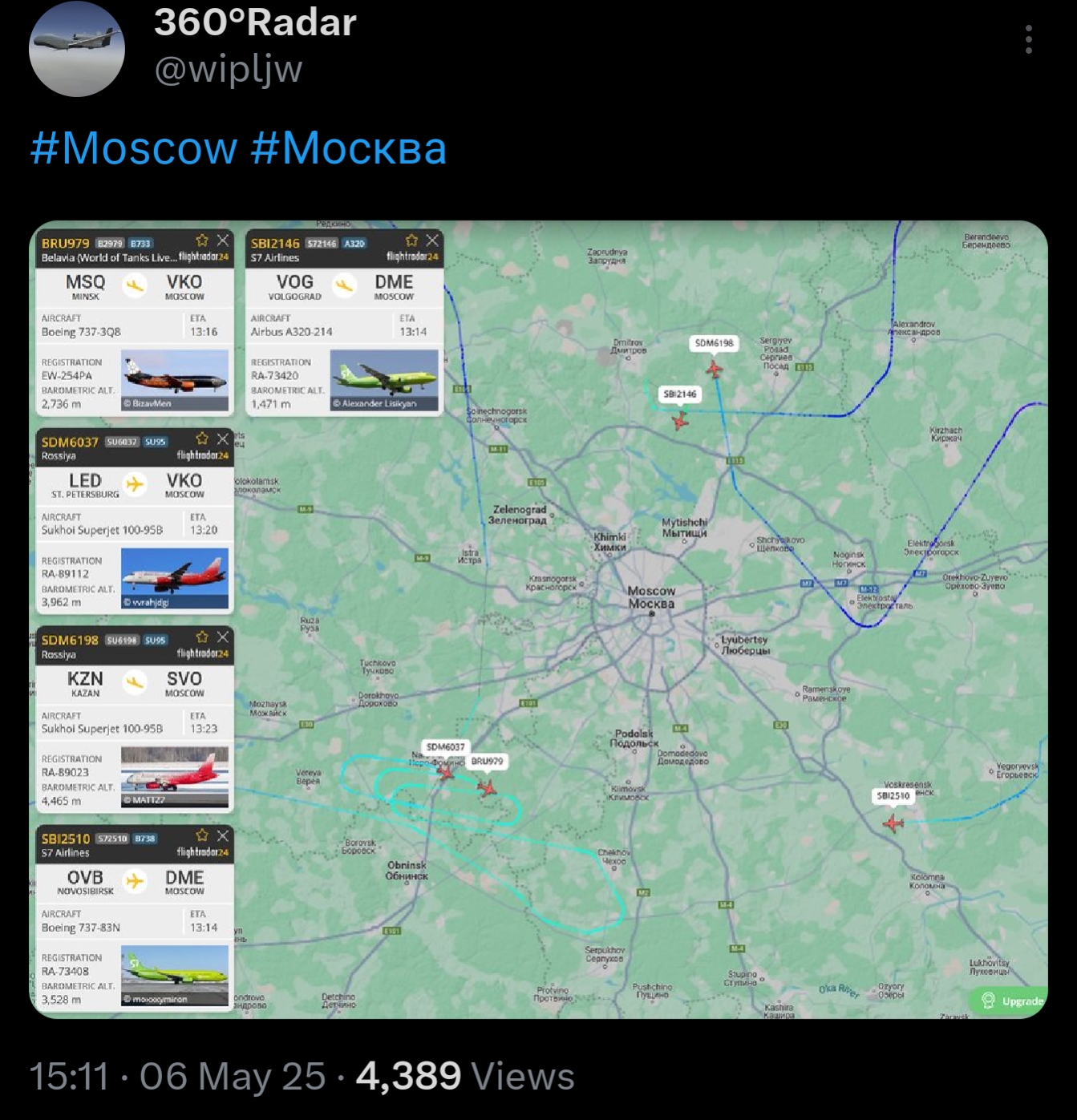1077x1120 pixels.
Task: Click the SDM6198 plane icon on the map
Action: click(714, 370)
